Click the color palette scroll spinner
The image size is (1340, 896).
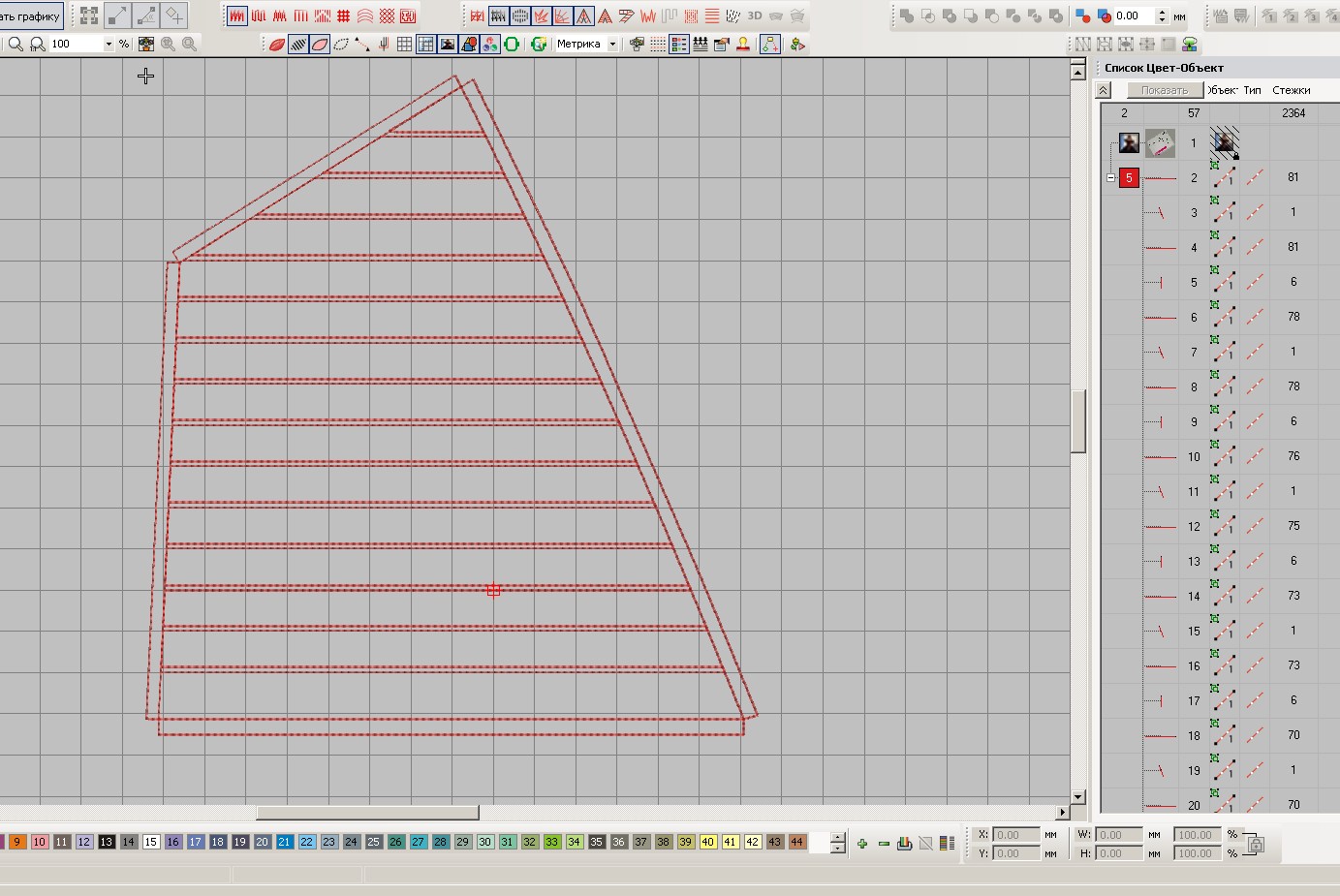838,843
